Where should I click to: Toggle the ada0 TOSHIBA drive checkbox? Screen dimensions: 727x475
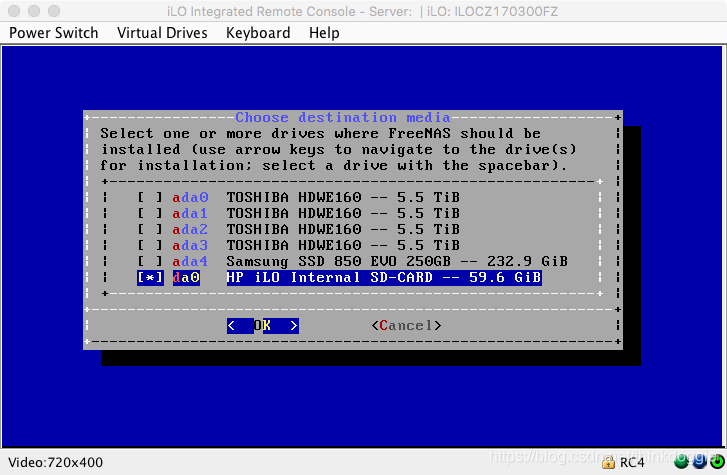(150, 198)
